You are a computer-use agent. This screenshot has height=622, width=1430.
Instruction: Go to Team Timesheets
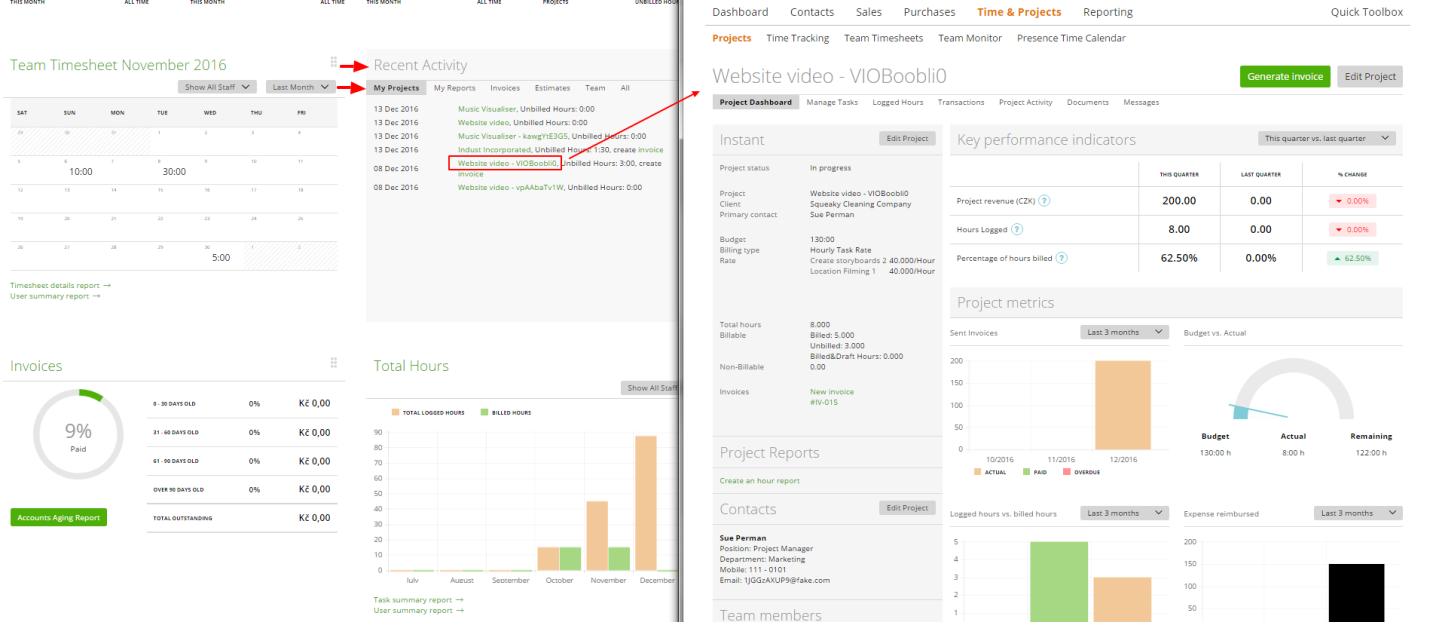[884, 38]
